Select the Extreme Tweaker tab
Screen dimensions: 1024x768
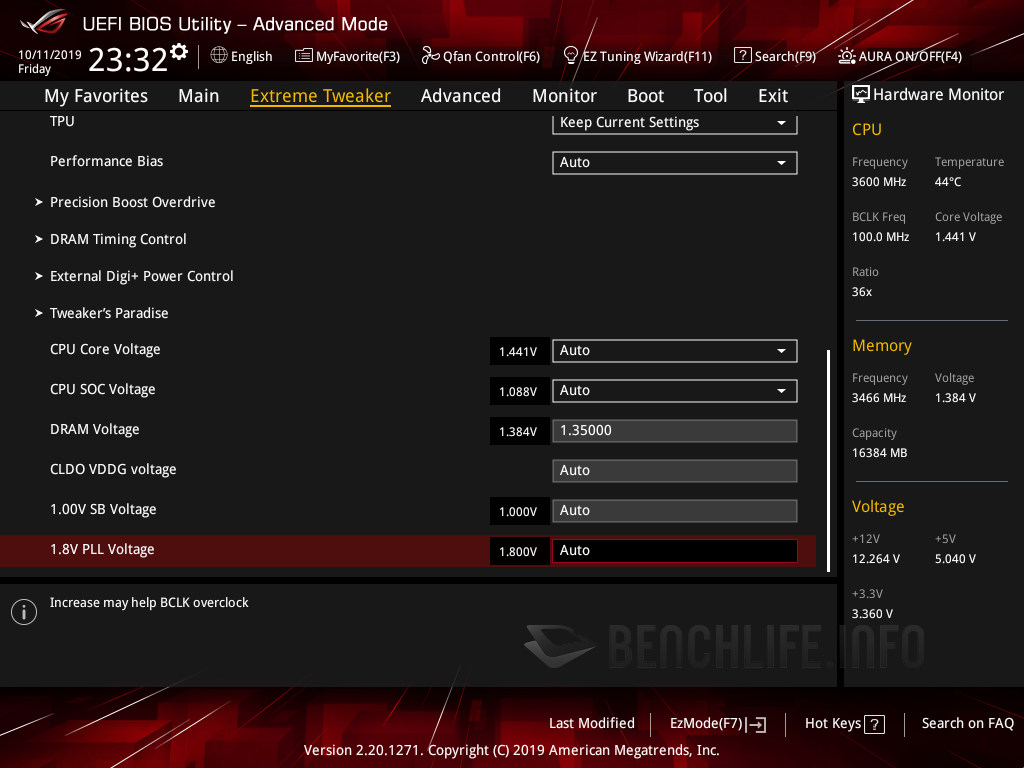click(x=321, y=96)
